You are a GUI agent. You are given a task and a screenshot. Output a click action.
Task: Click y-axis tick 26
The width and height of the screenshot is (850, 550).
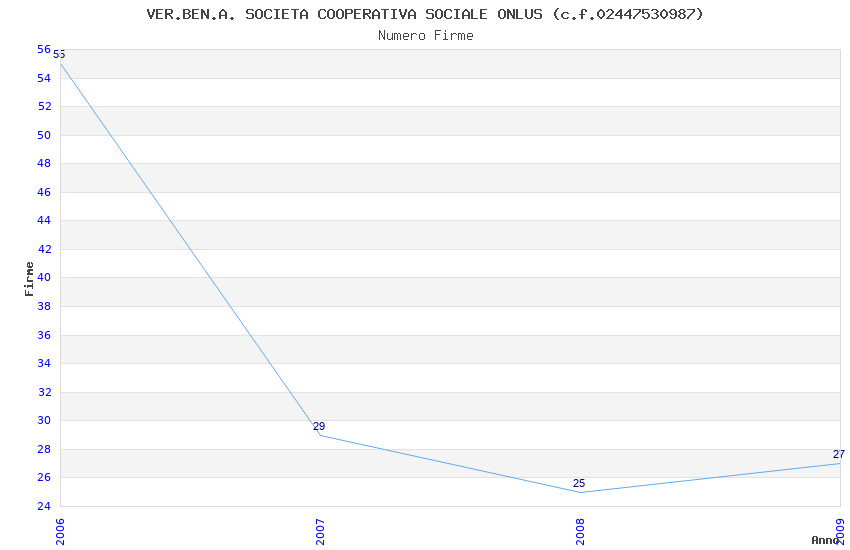[44, 477]
